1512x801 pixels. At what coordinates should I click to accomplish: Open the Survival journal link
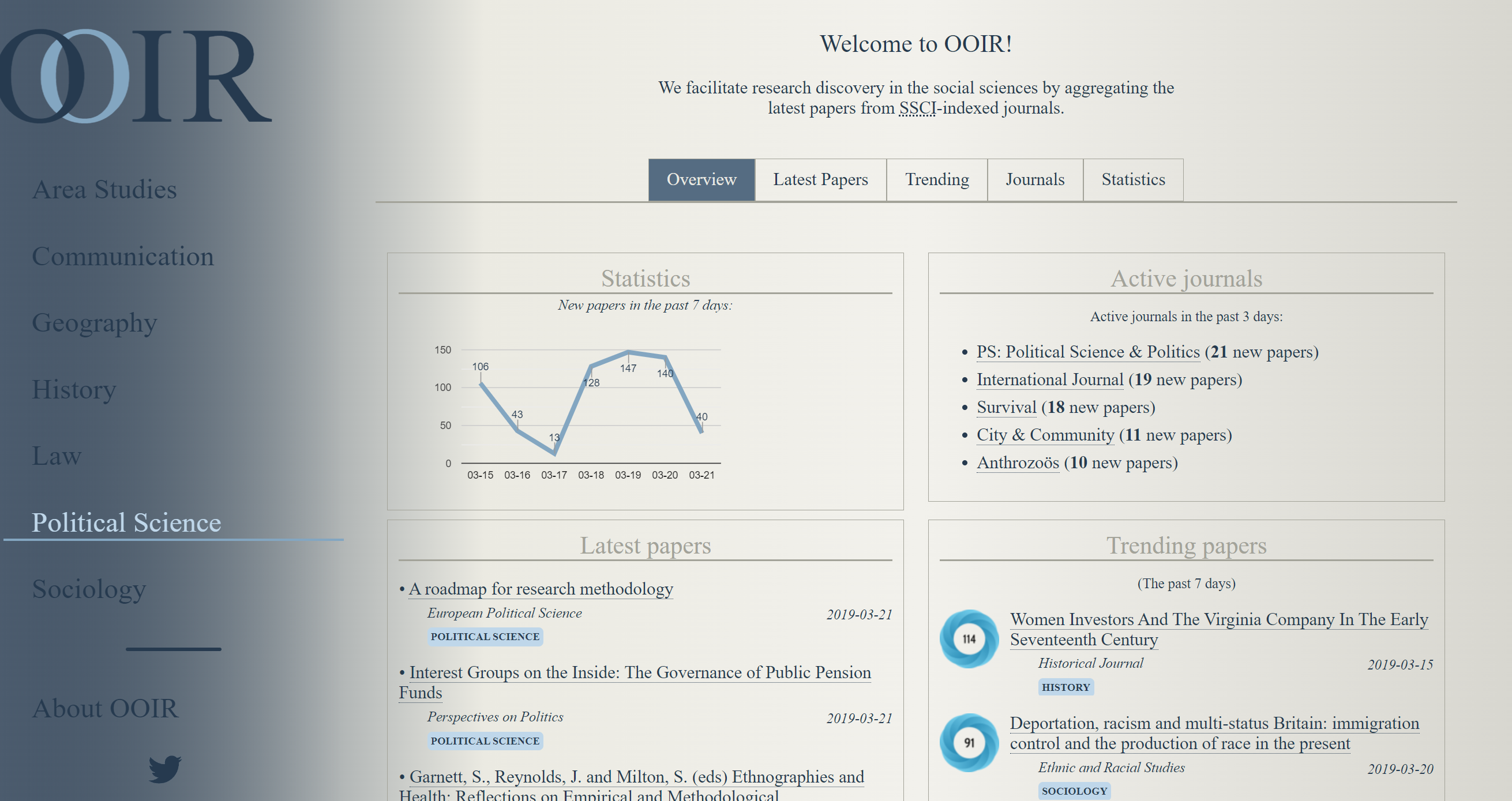point(1006,407)
